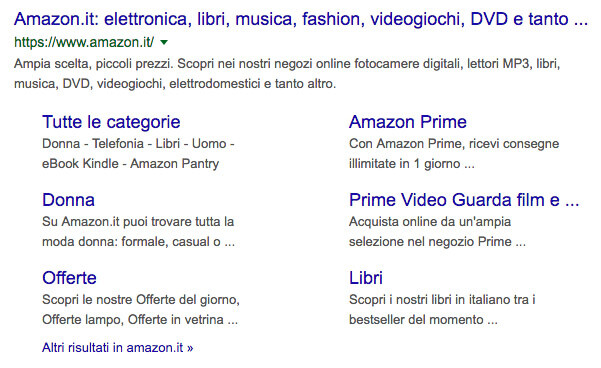The height and width of the screenshot is (368, 601).
Task: Go to the Donna sitelink
Action: click(x=68, y=200)
